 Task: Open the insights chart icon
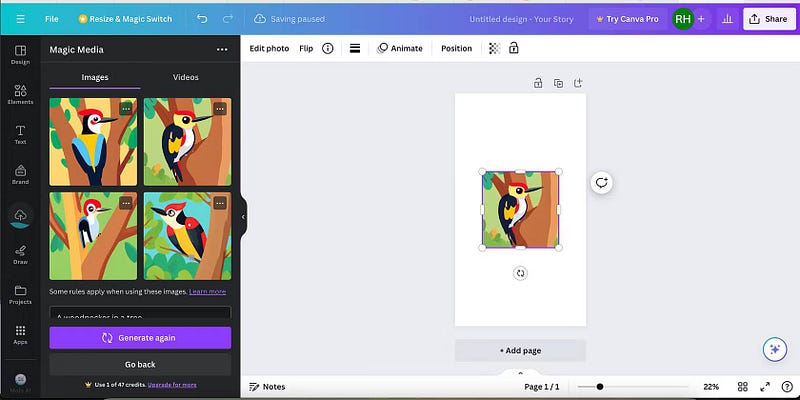[728, 19]
